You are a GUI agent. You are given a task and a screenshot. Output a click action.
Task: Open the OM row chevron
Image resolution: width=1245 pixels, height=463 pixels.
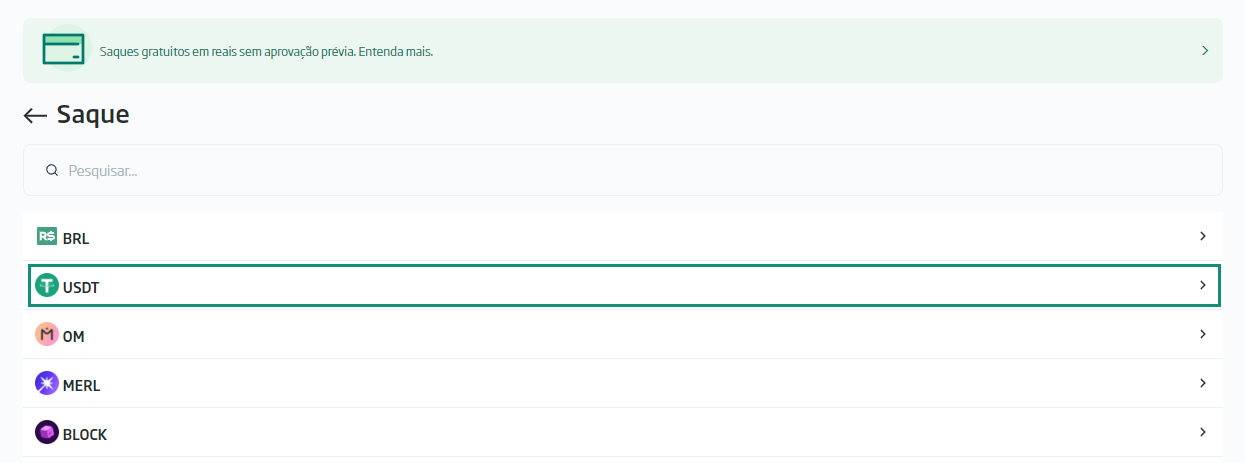point(1203,335)
